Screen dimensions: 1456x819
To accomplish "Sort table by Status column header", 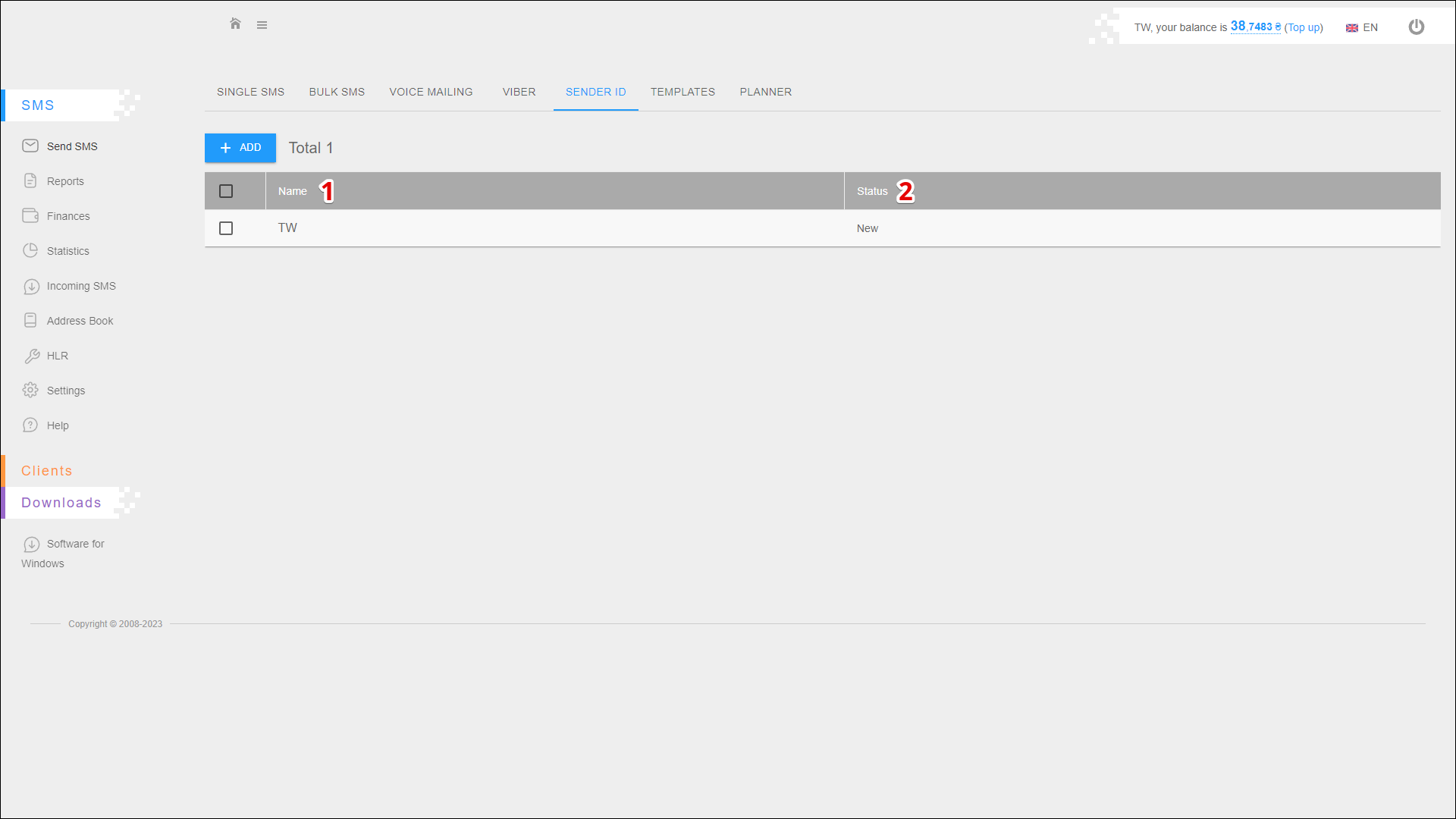I will (872, 191).
